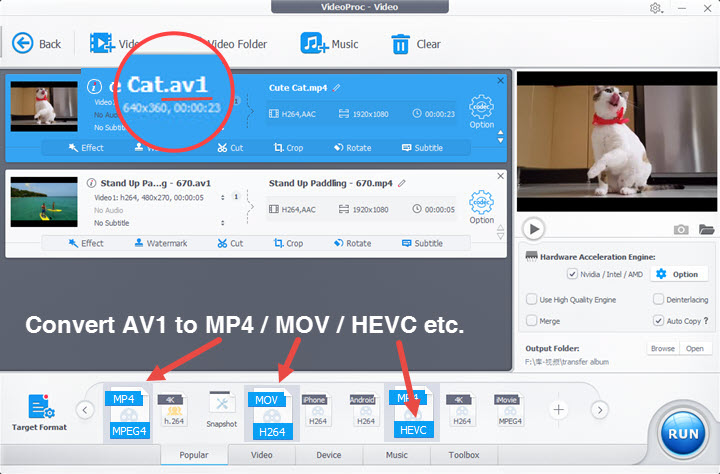Enable Use High Quality Engine
Viewport: 720px width, 474px height.
(531, 299)
